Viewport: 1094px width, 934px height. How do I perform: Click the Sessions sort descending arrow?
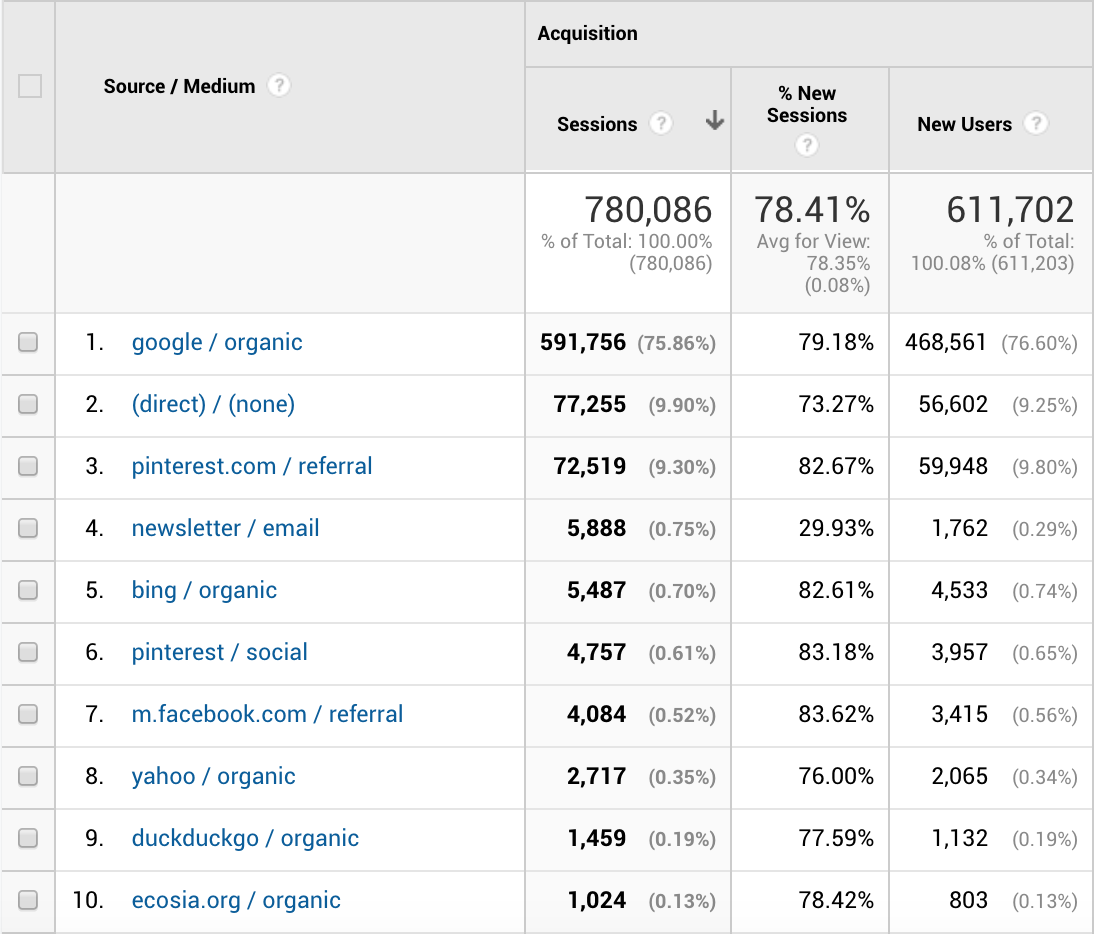pyautogui.click(x=714, y=121)
